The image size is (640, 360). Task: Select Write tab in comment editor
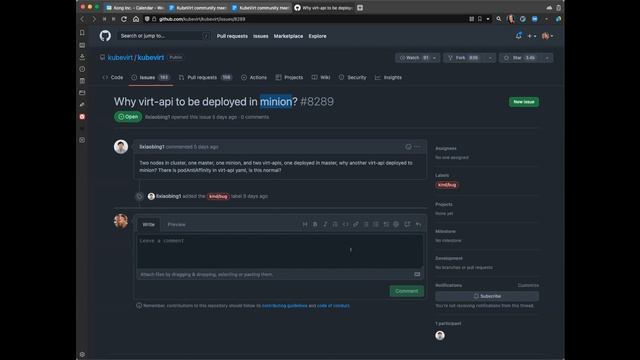(149, 224)
